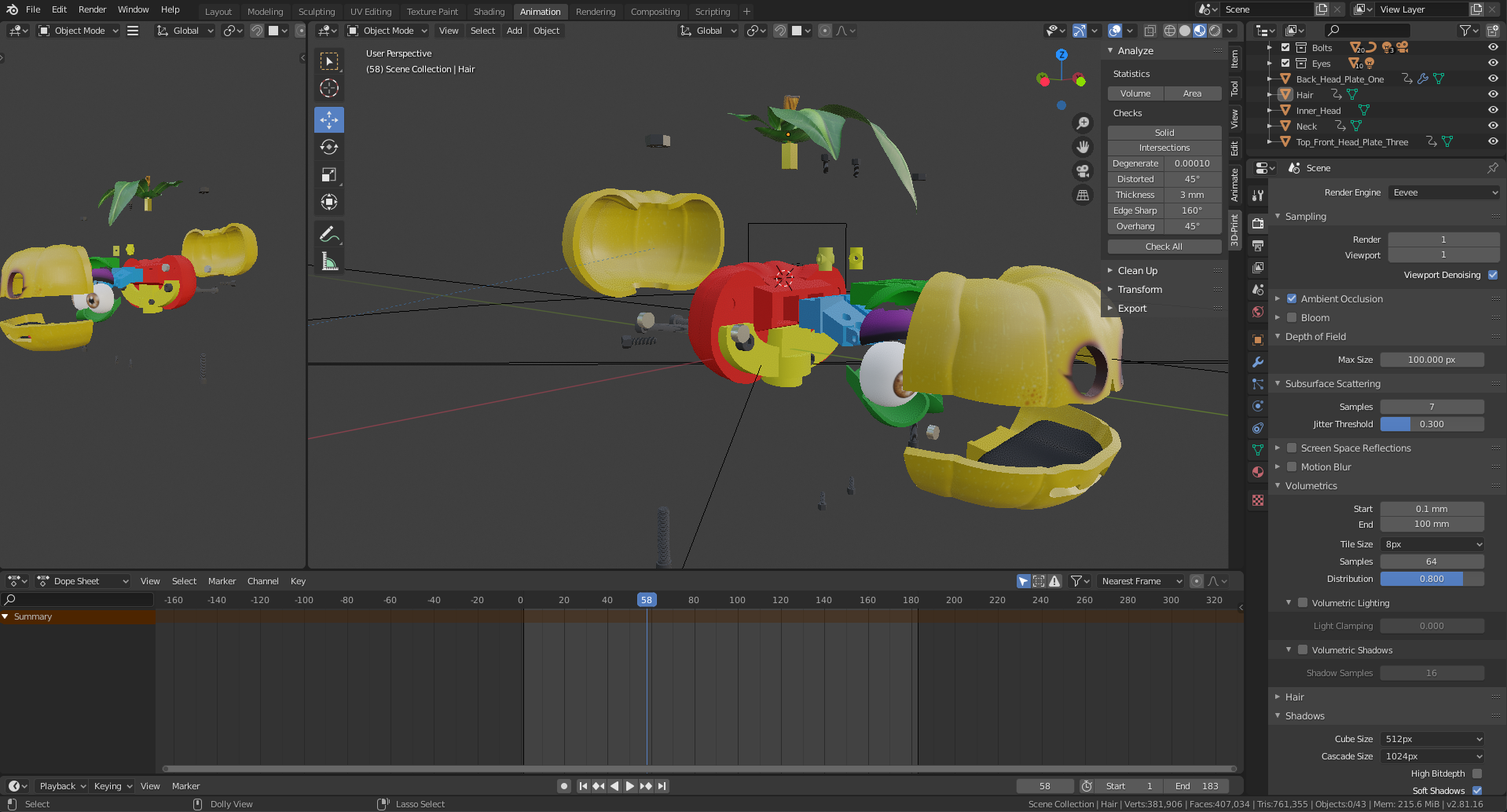Screen dimensions: 1507x812
Task: Open Volumetrics Tile Size dropdown
Action: (x=1432, y=544)
